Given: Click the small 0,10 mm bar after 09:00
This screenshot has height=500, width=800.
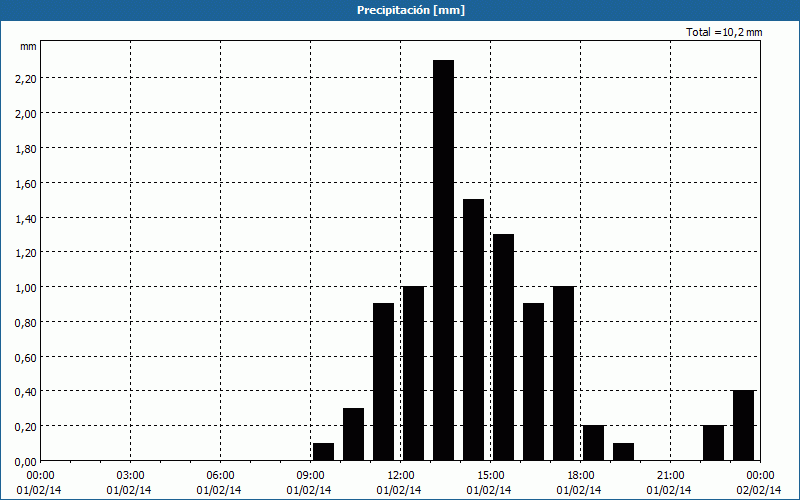Looking at the screenshot, I should click(x=323, y=452).
